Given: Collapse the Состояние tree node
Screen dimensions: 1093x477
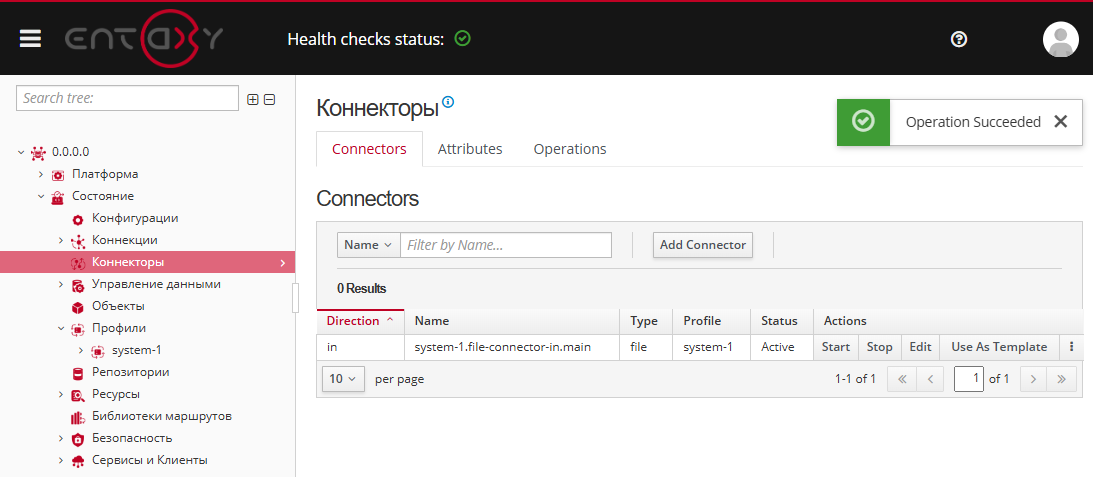Looking at the screenshot, I should [41, 196].
